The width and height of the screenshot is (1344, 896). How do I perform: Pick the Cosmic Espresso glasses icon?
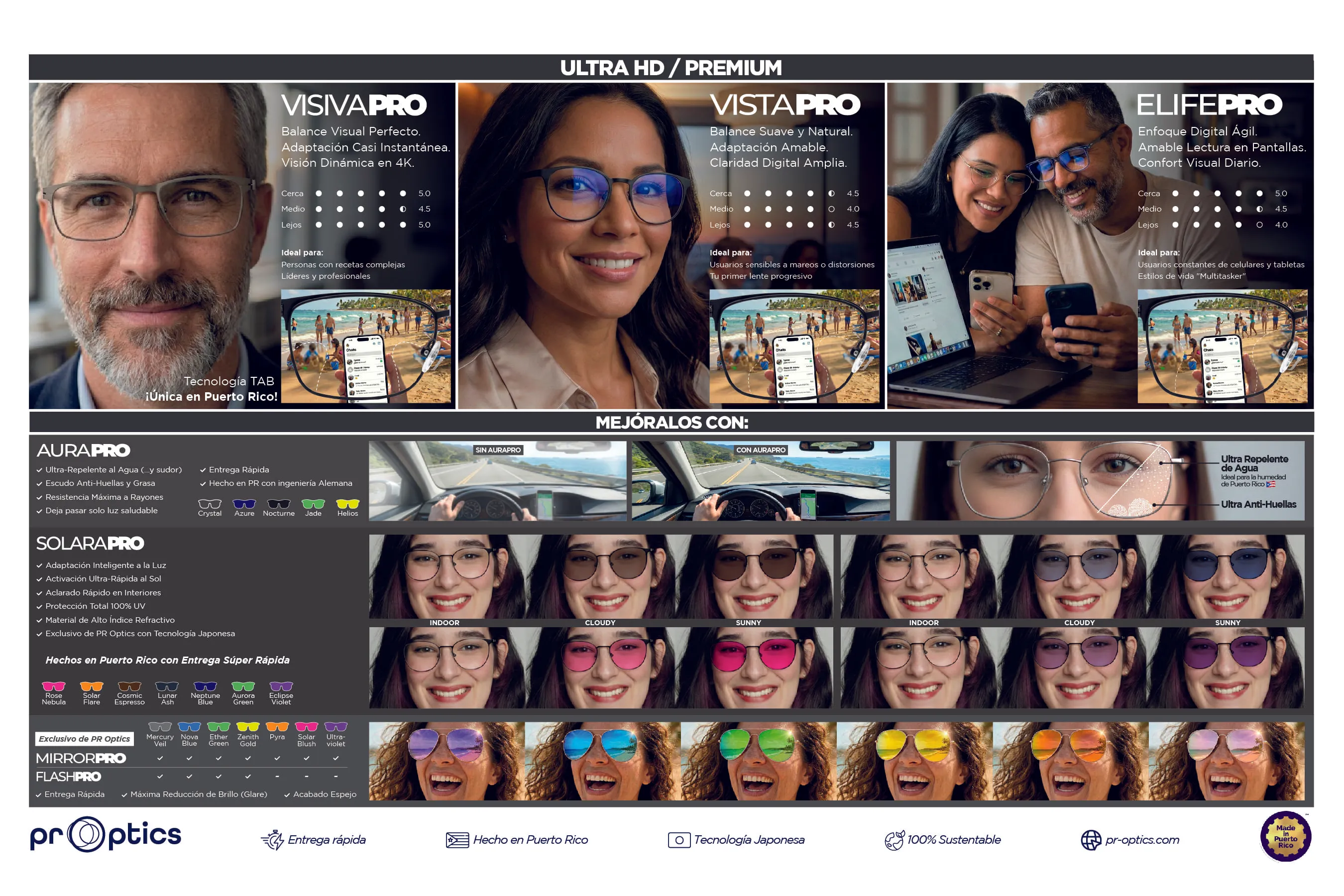point(129,686)
